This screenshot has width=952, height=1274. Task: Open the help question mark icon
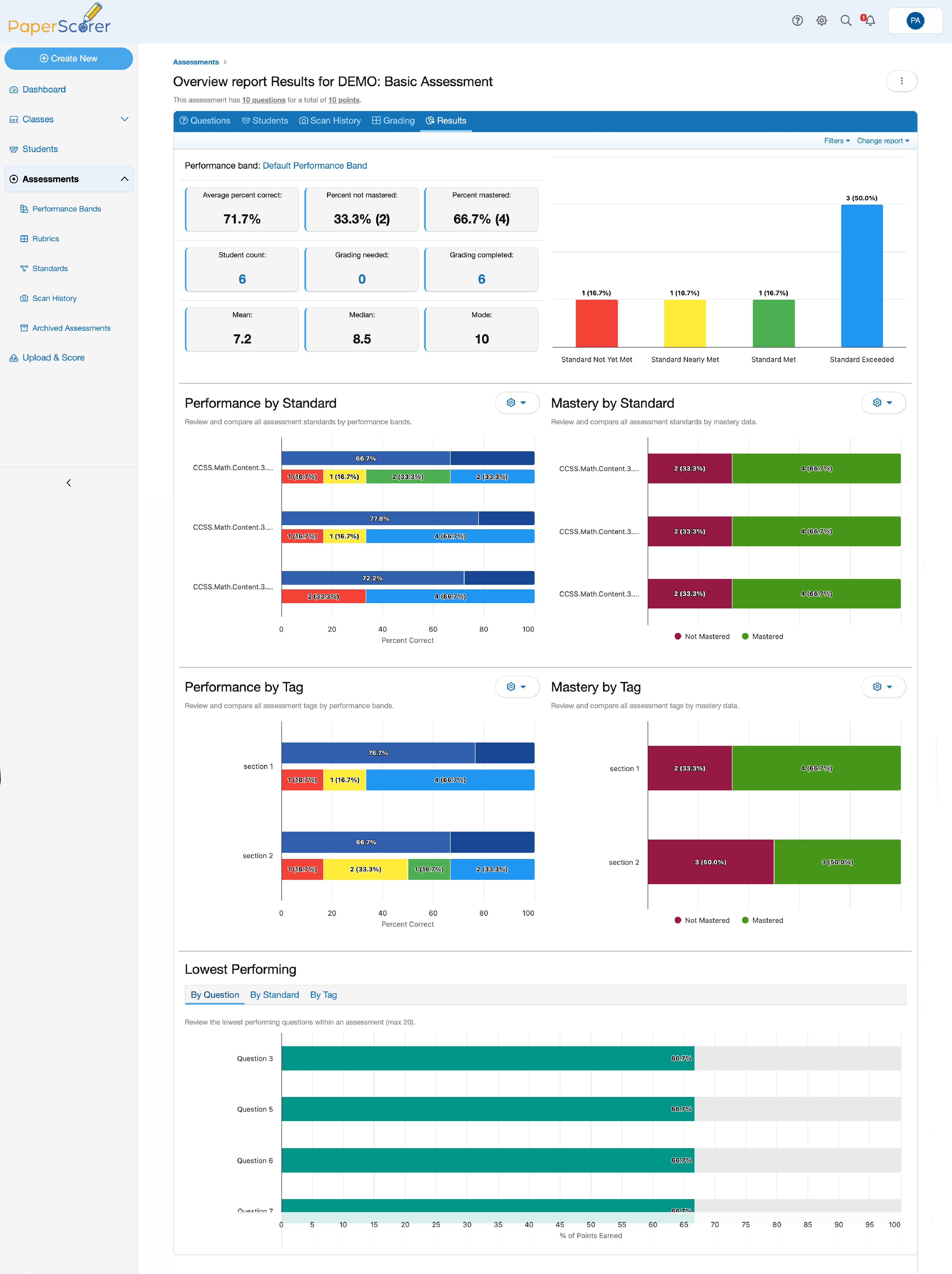[x=797, y=21]
